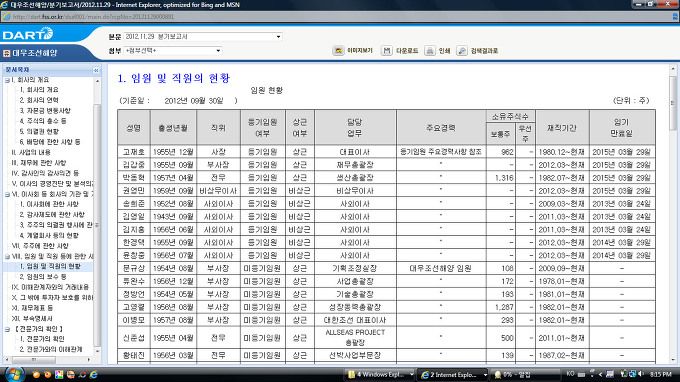Click the 이미지보기 text link
The height and width of the screenshot is (382, 680).
point(360,51)
